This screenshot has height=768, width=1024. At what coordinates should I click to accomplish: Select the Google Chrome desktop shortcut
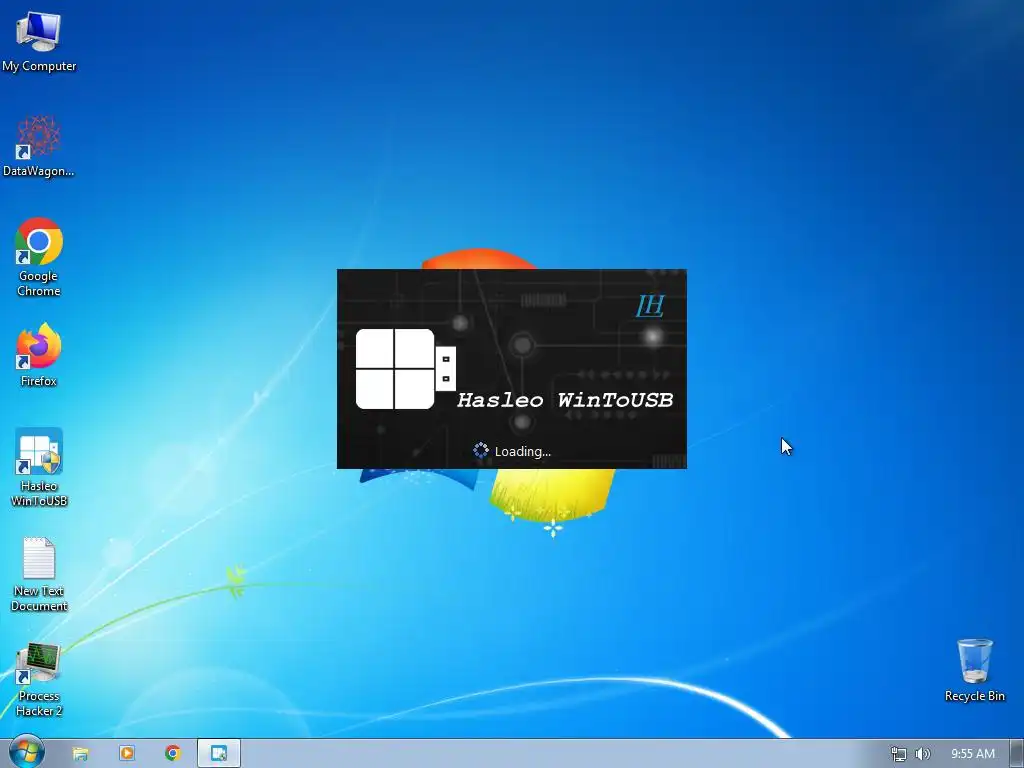pos(39,257)
